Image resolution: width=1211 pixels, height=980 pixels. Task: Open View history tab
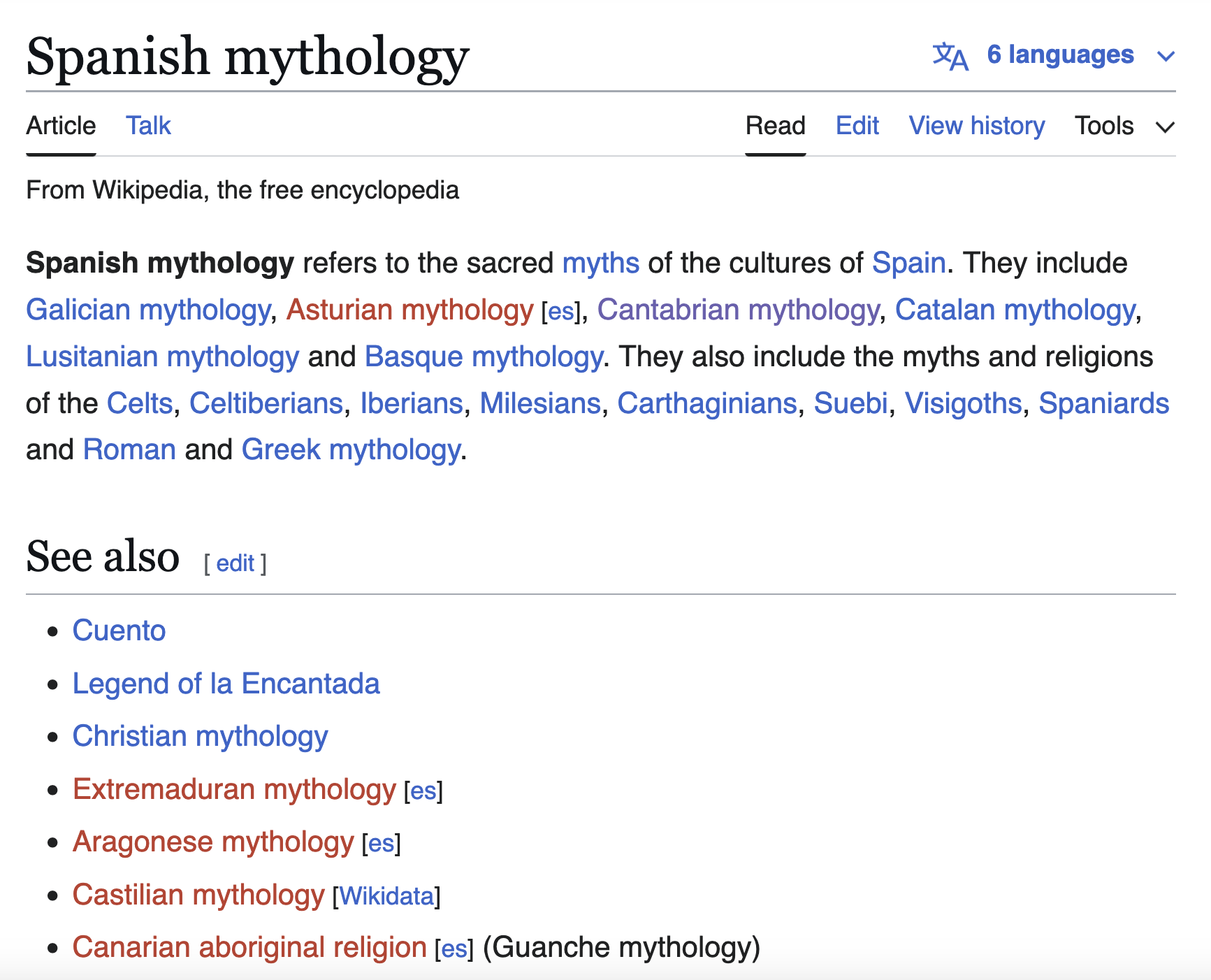976,126
